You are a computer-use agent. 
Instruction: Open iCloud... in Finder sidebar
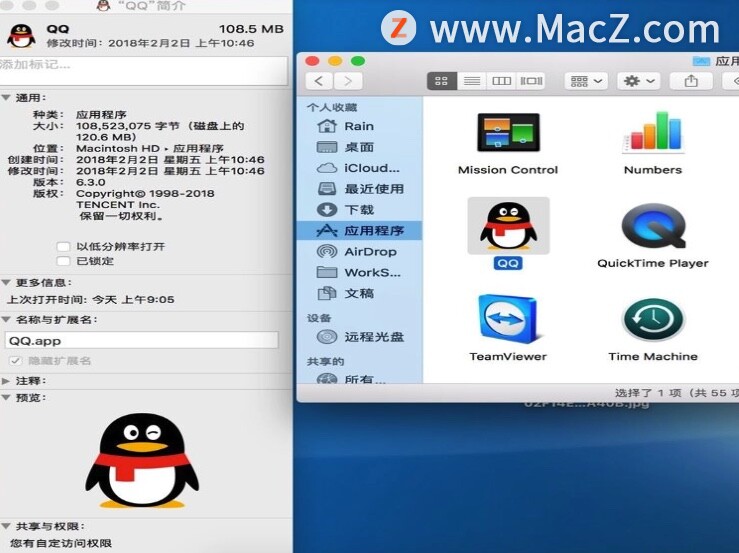click(x=359, y=168)
